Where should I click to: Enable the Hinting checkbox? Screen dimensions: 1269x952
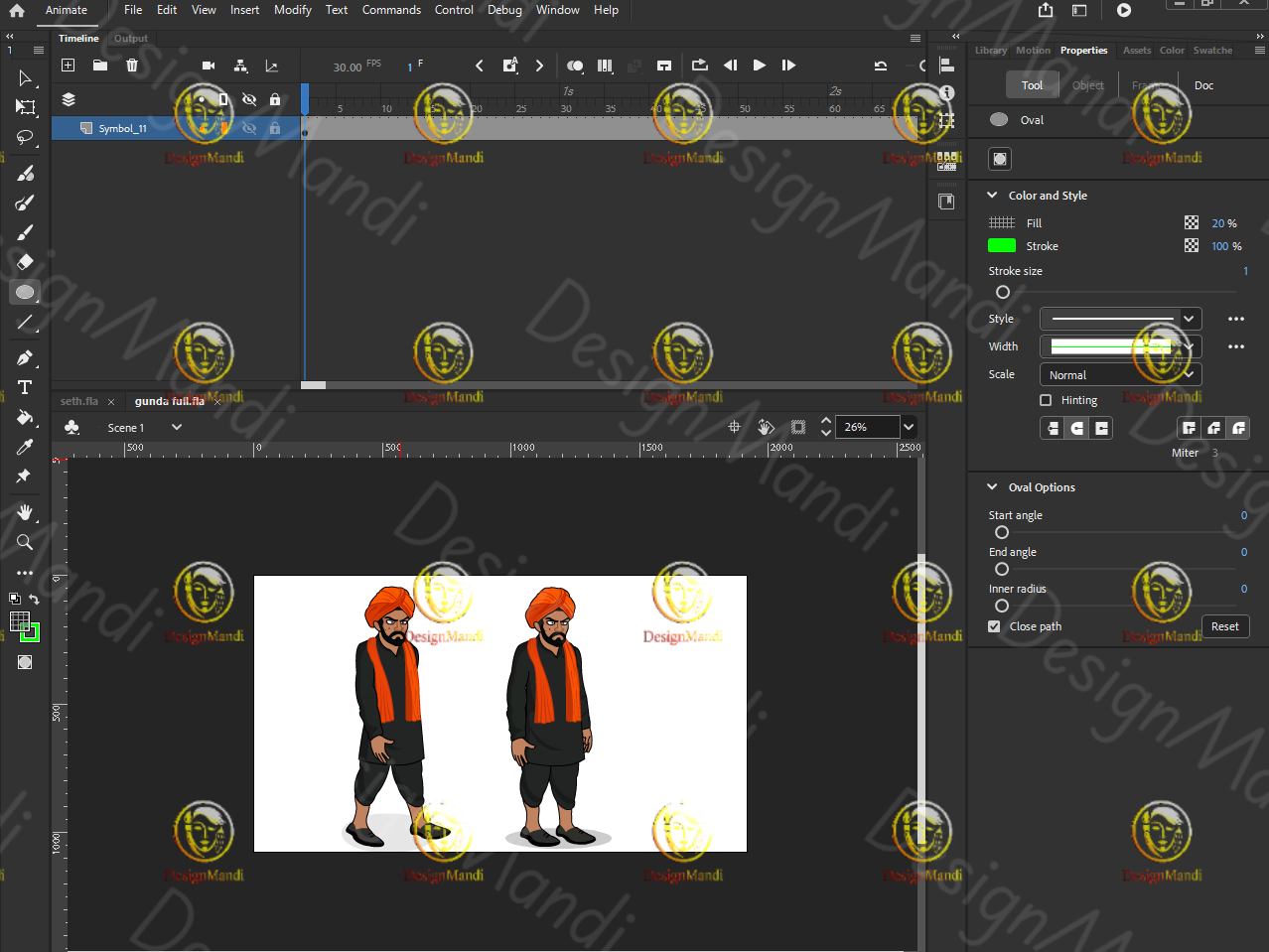tap(1045, 399)
